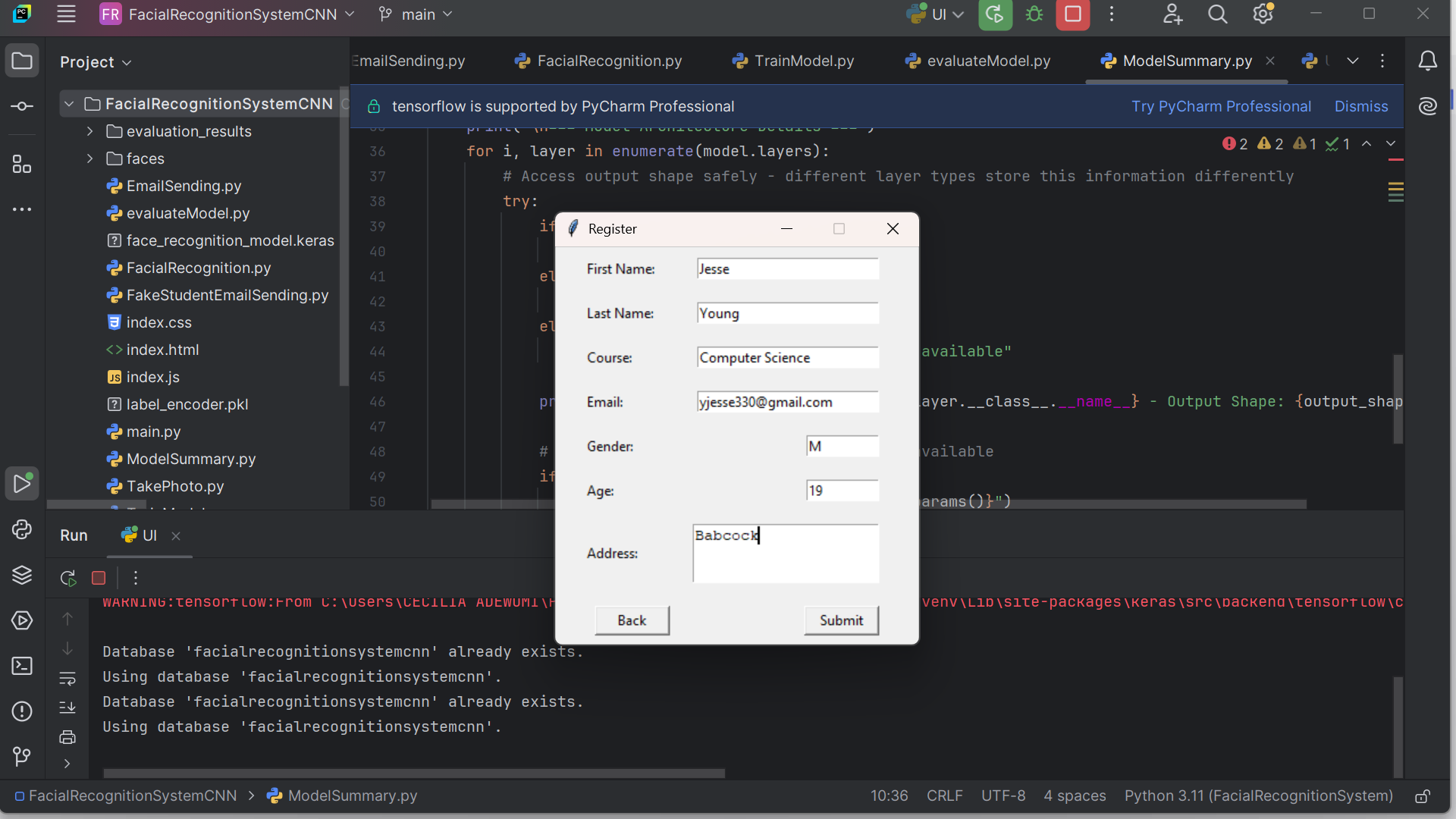Open the Notifications bell icon
This screenshot has width=1456, height=819.
[x=1427, y=61]
